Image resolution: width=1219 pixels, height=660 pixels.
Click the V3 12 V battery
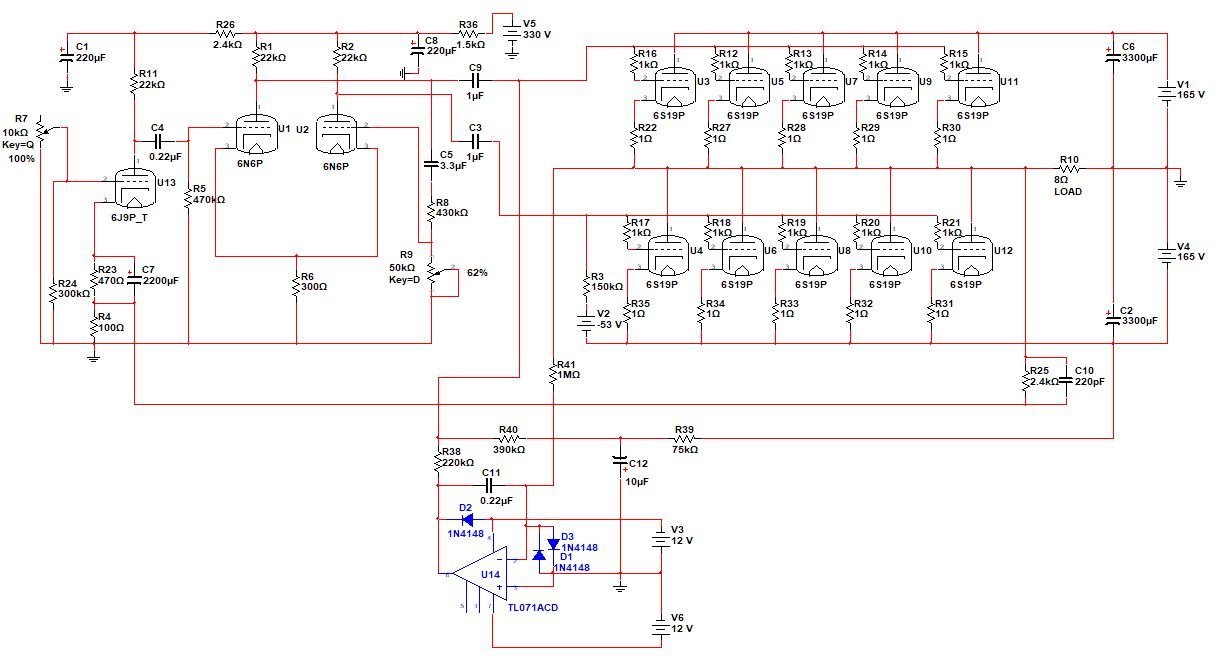660,540
